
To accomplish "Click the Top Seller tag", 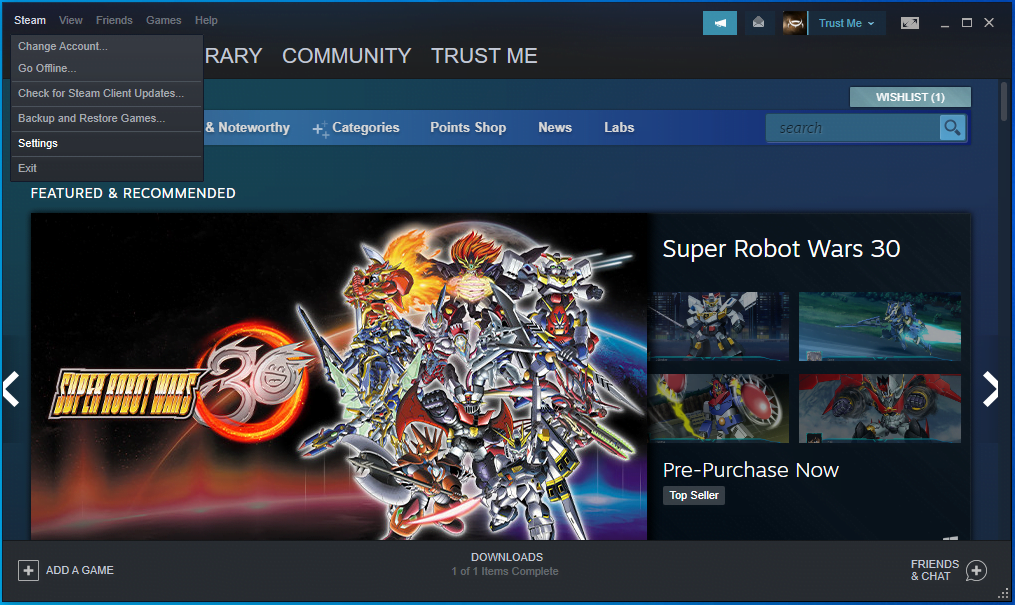I will (694, 495).
